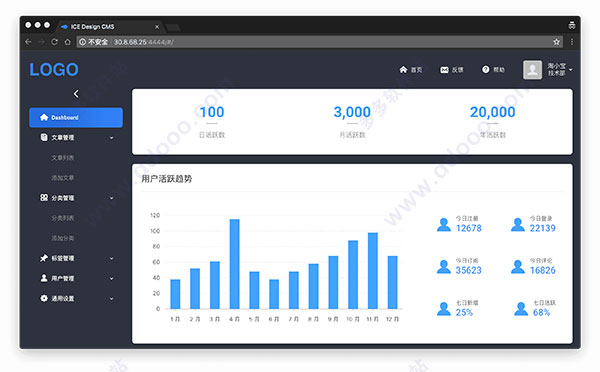This screenshot has width=600, height=372.
Task: Focus the address bar URL field
Action: click(x=320, y=42)
